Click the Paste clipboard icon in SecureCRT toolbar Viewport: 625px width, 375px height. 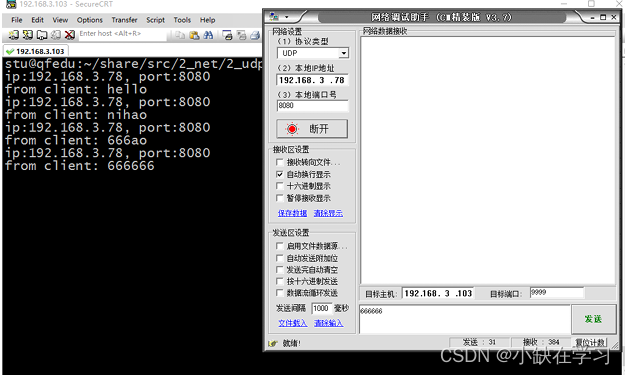click(194, 35)
